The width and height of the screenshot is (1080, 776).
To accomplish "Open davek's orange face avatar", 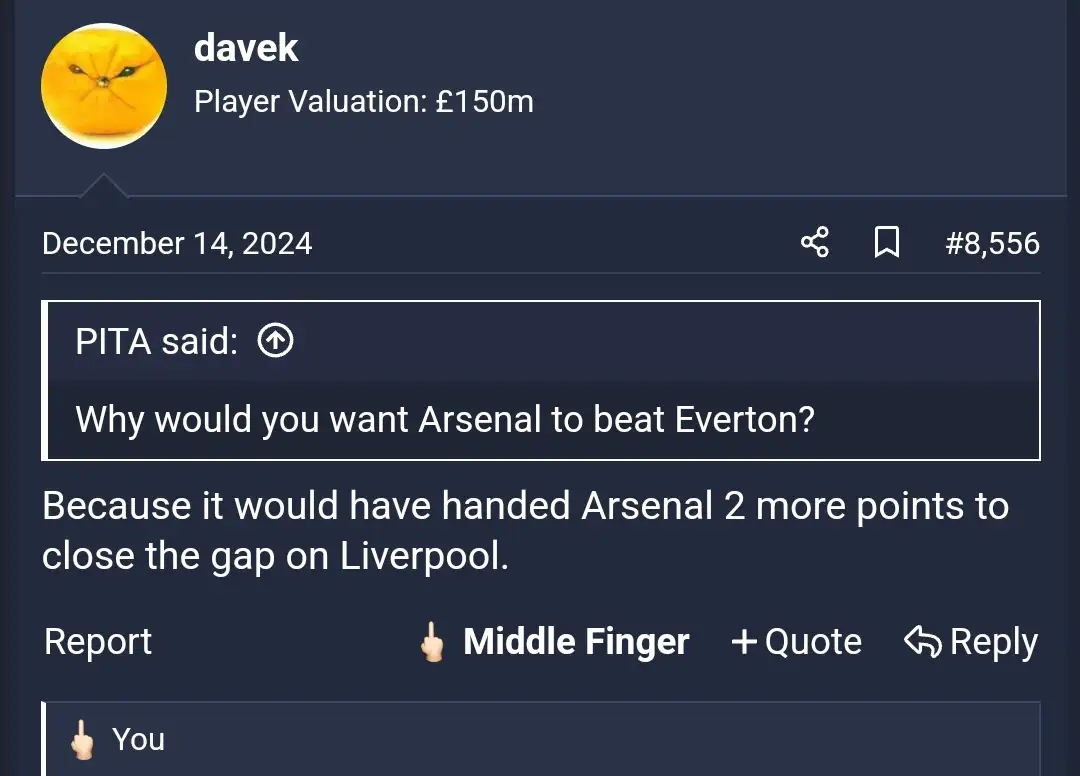I will [104, 86].
